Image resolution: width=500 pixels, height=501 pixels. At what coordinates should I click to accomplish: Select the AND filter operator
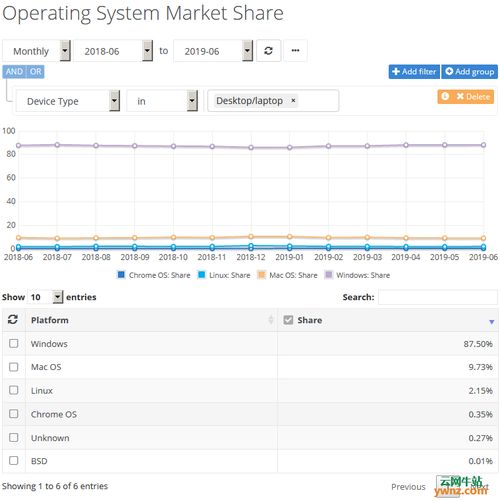click(14, 71)
